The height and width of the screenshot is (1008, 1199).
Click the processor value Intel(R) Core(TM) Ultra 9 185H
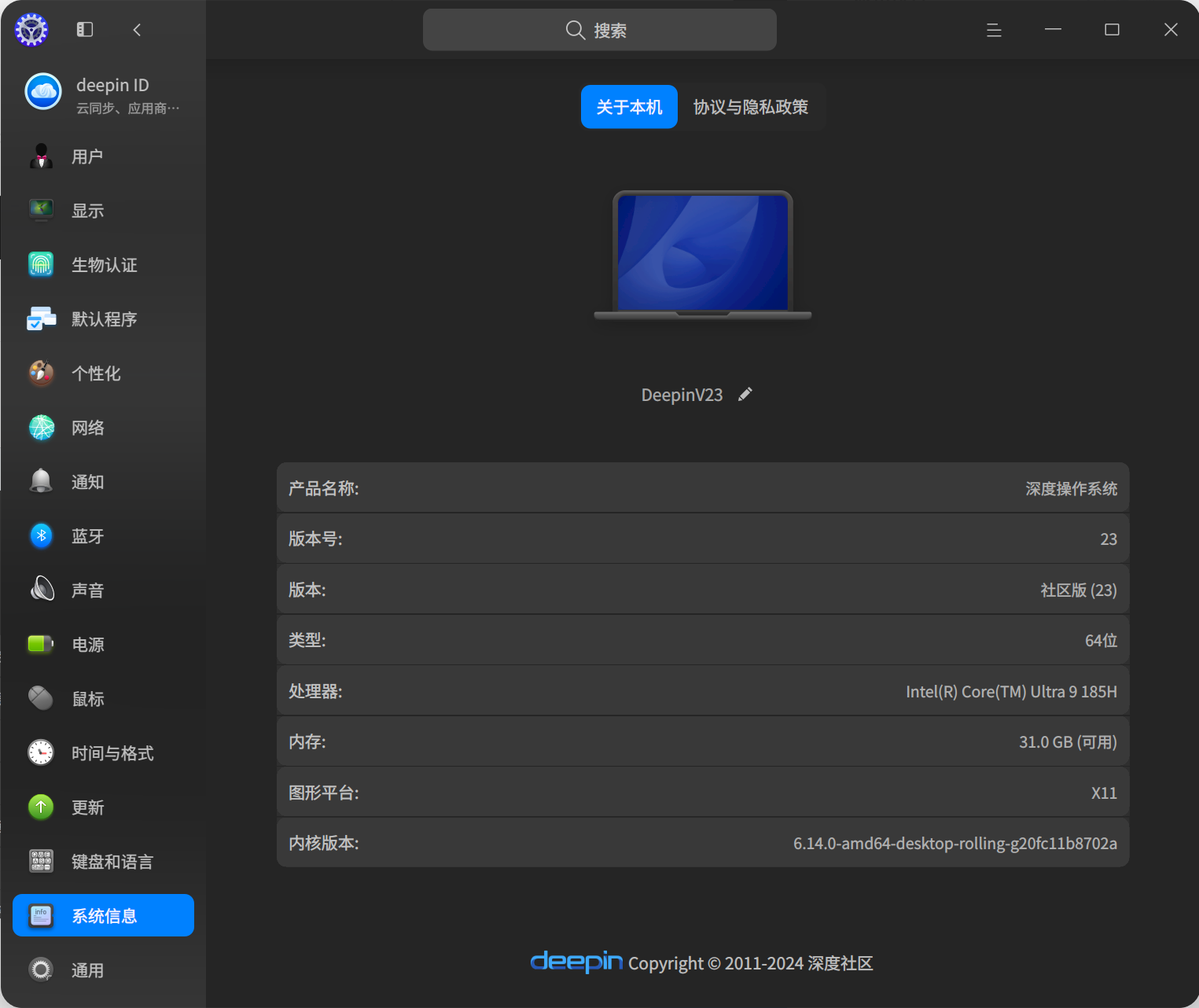(x=1011, y=691)
